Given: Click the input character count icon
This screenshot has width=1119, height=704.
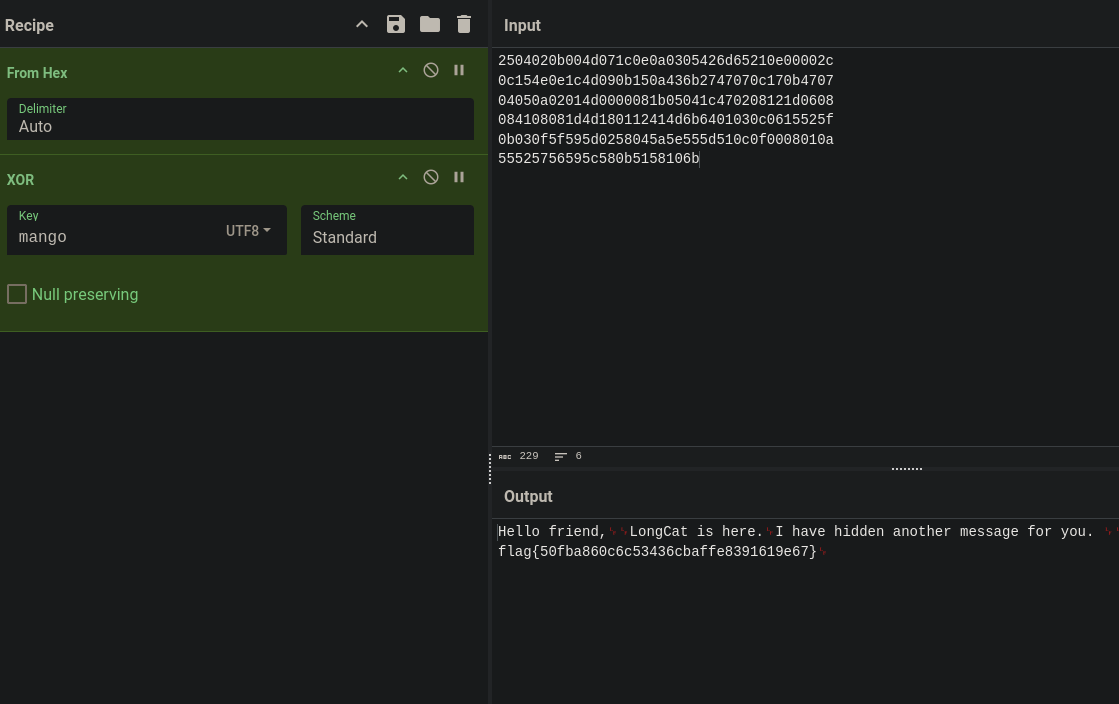Looking at the screenshot, I should 505,456.
